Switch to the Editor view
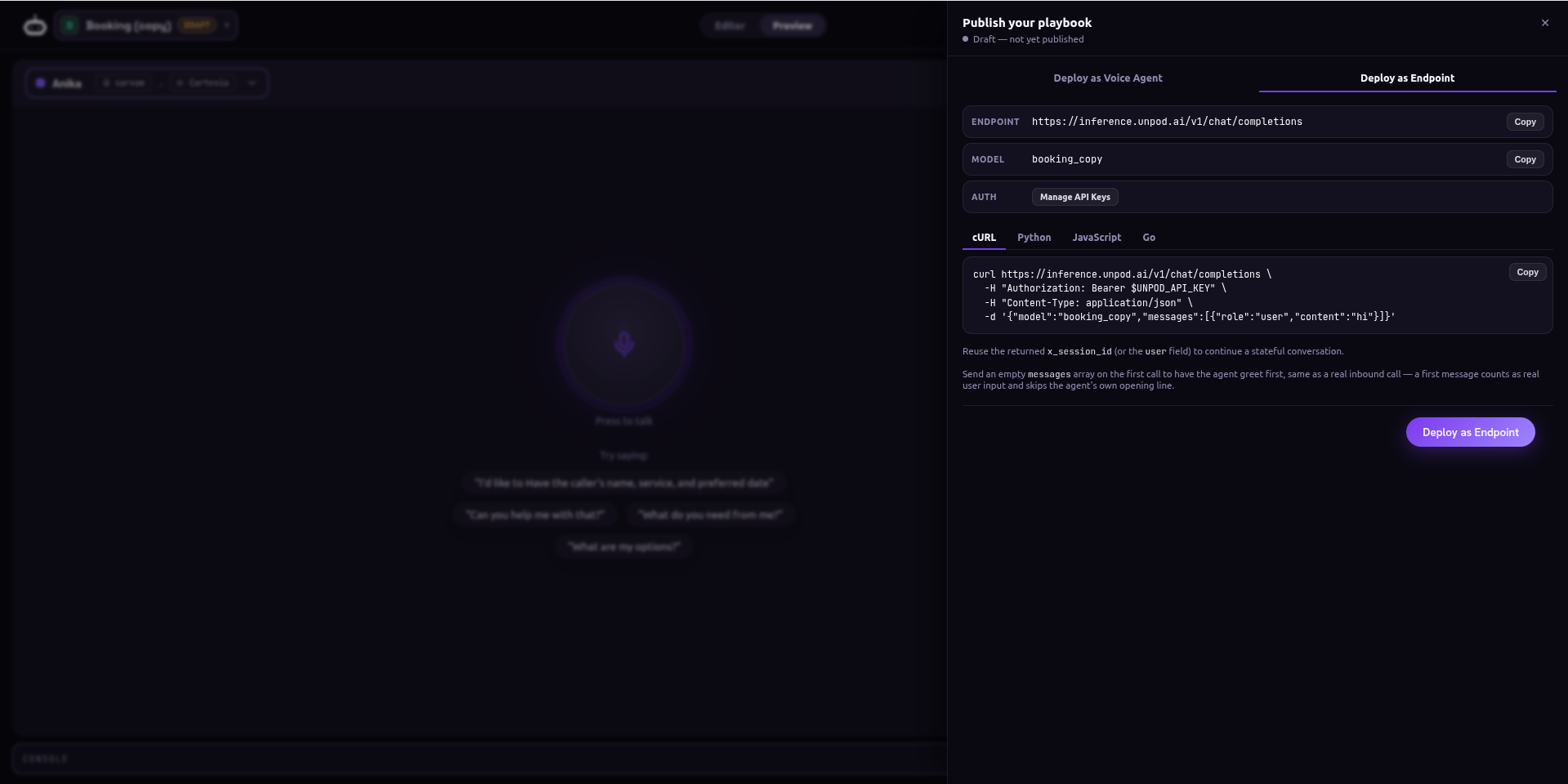 pos(730,26)
